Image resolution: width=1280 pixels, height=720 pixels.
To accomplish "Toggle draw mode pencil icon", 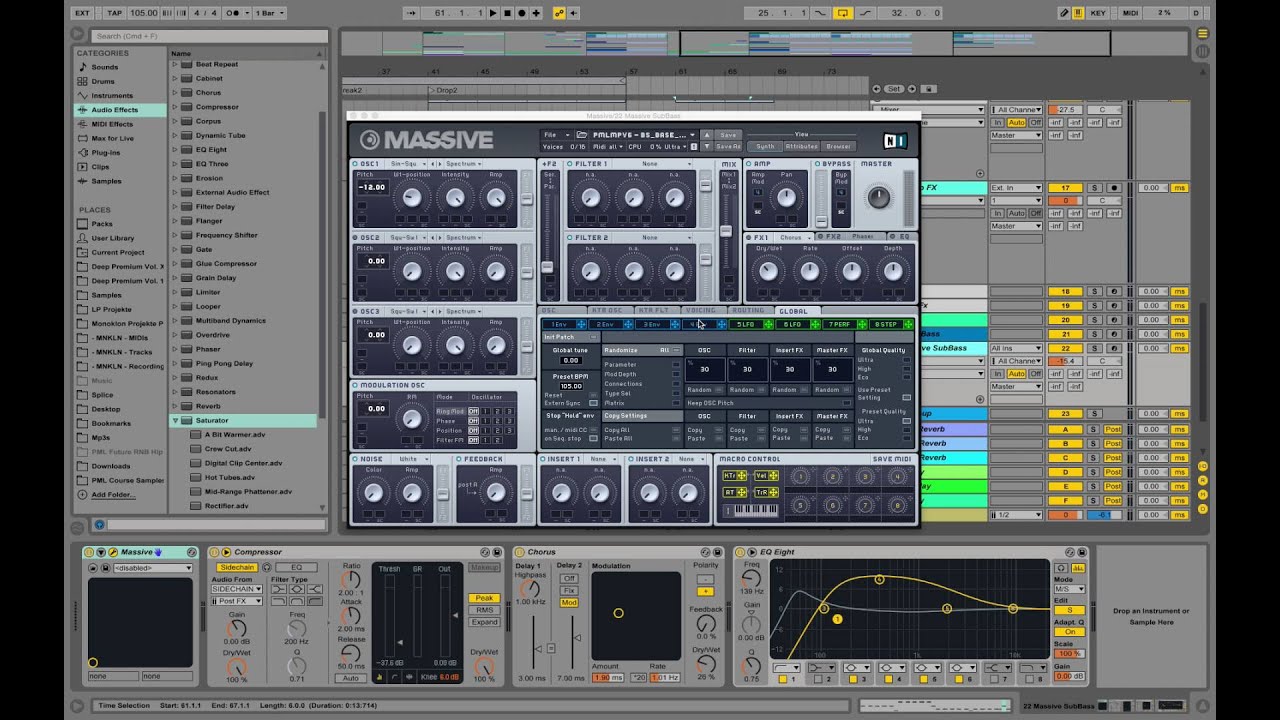I will click(x=1065, y=13).
